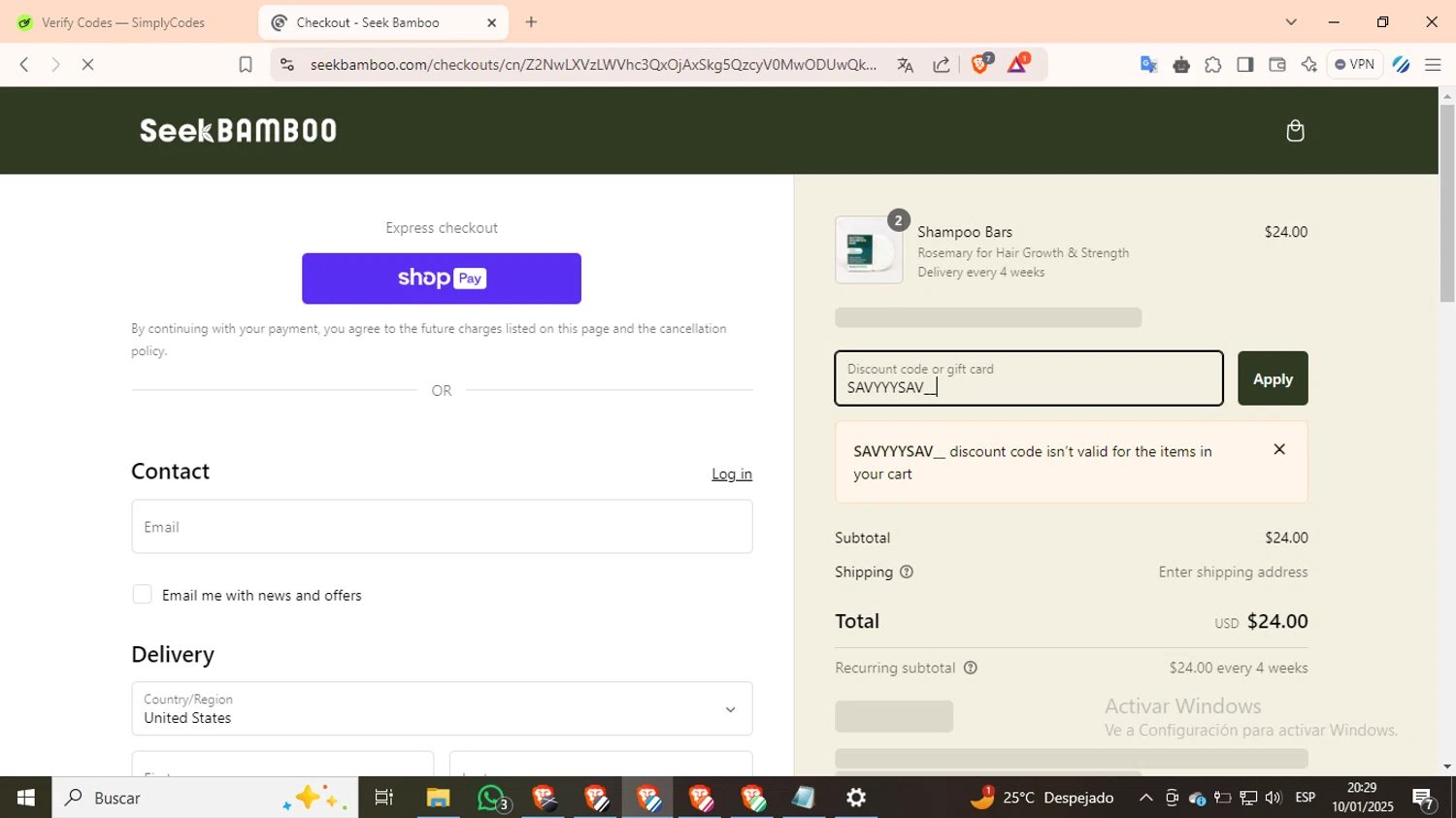Stop page loading with X button
This screenshot has width=1456, height=818.
pyautogui.click(x=87, y=65)
